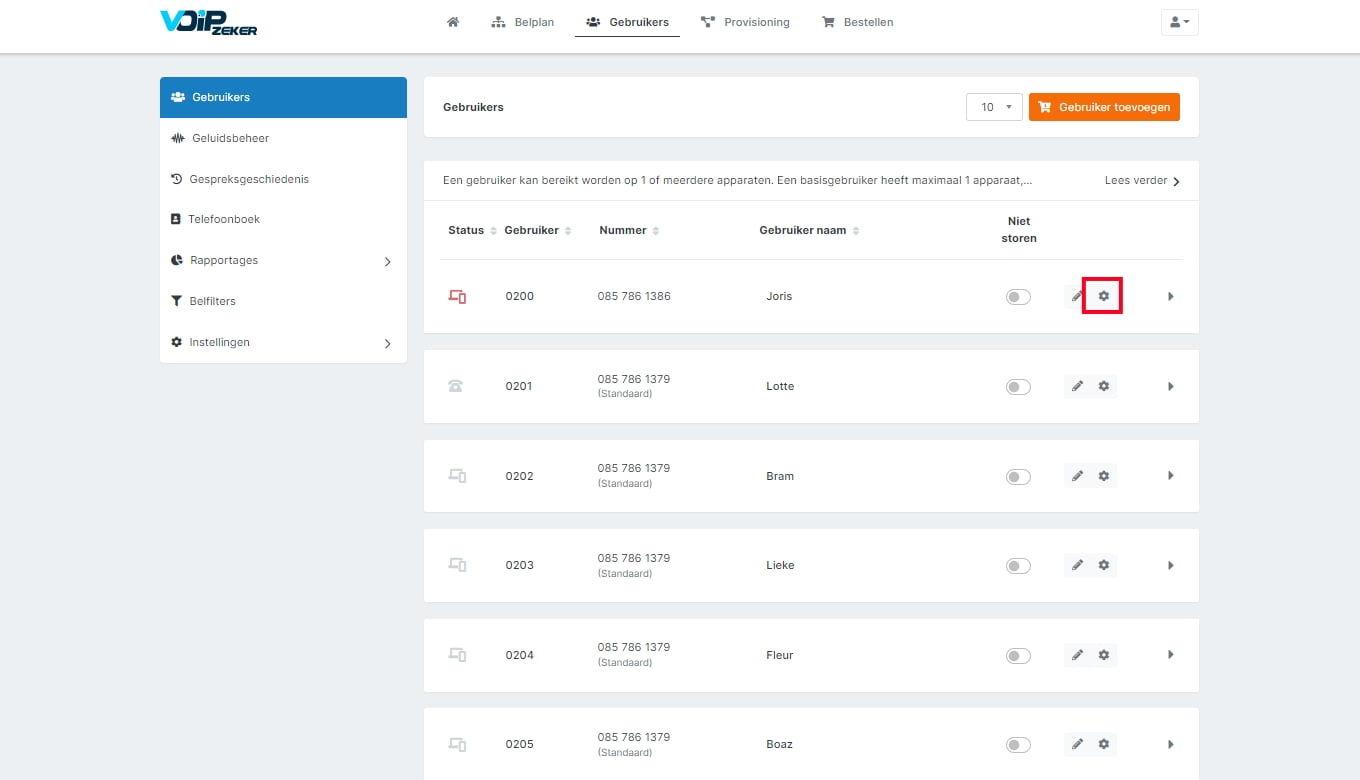1360x780 pixels.
Task: Open Belfilters in the sidebar
Action: coord(283,301)
